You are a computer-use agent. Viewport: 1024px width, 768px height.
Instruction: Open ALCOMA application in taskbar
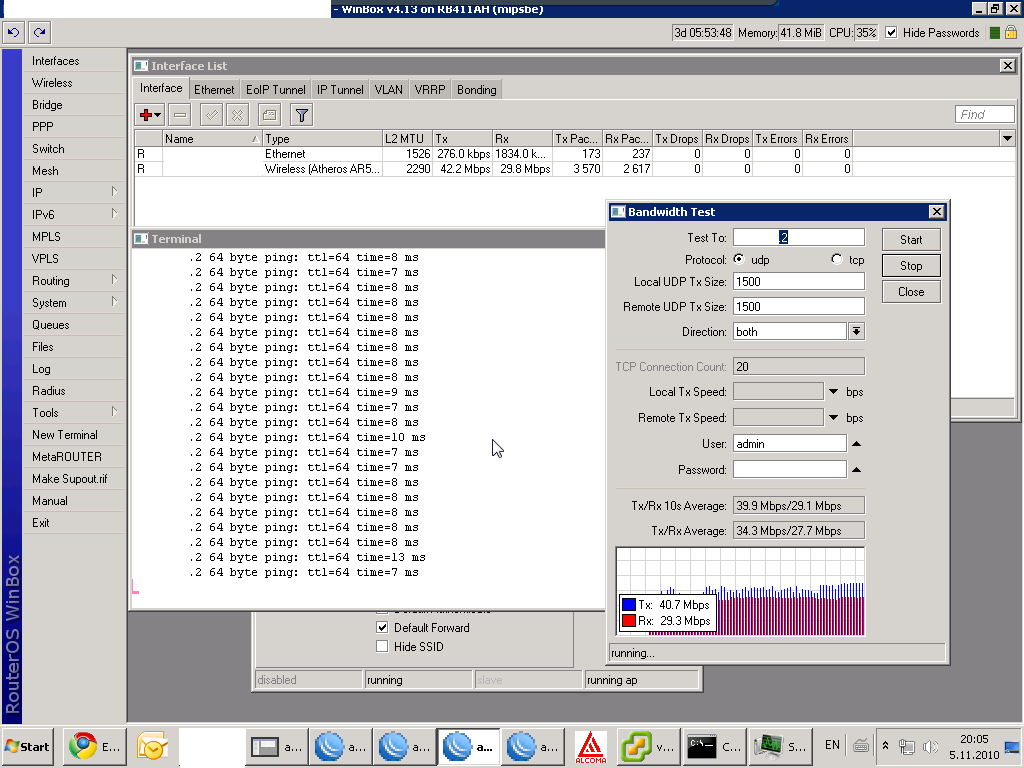(590, 746)
